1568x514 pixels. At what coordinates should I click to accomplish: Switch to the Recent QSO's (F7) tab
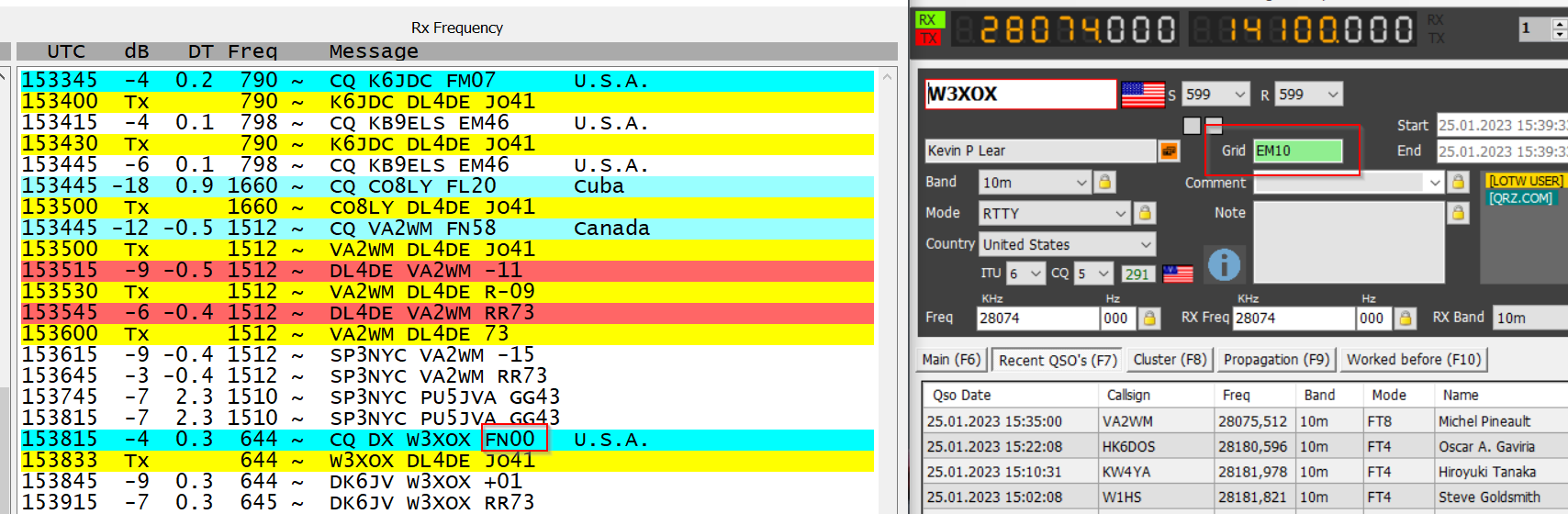pyautogui.click(x=1058, y=361)
